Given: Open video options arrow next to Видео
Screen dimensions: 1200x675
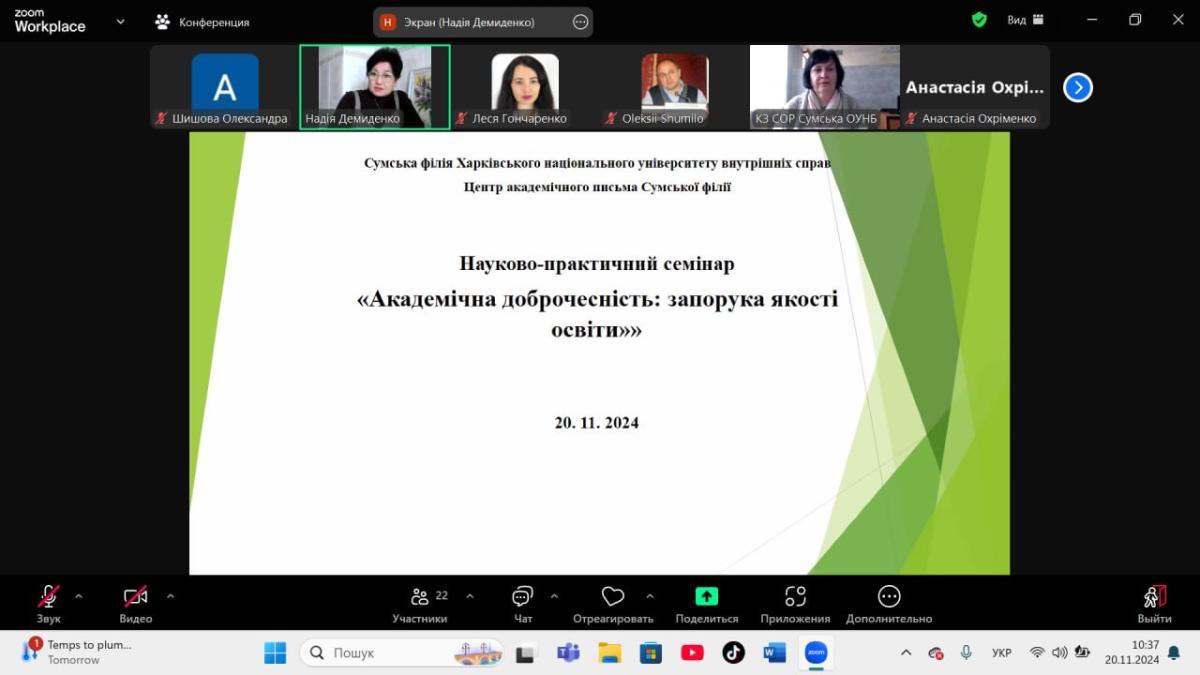Looking at the screenshot, I should [170, 596].
